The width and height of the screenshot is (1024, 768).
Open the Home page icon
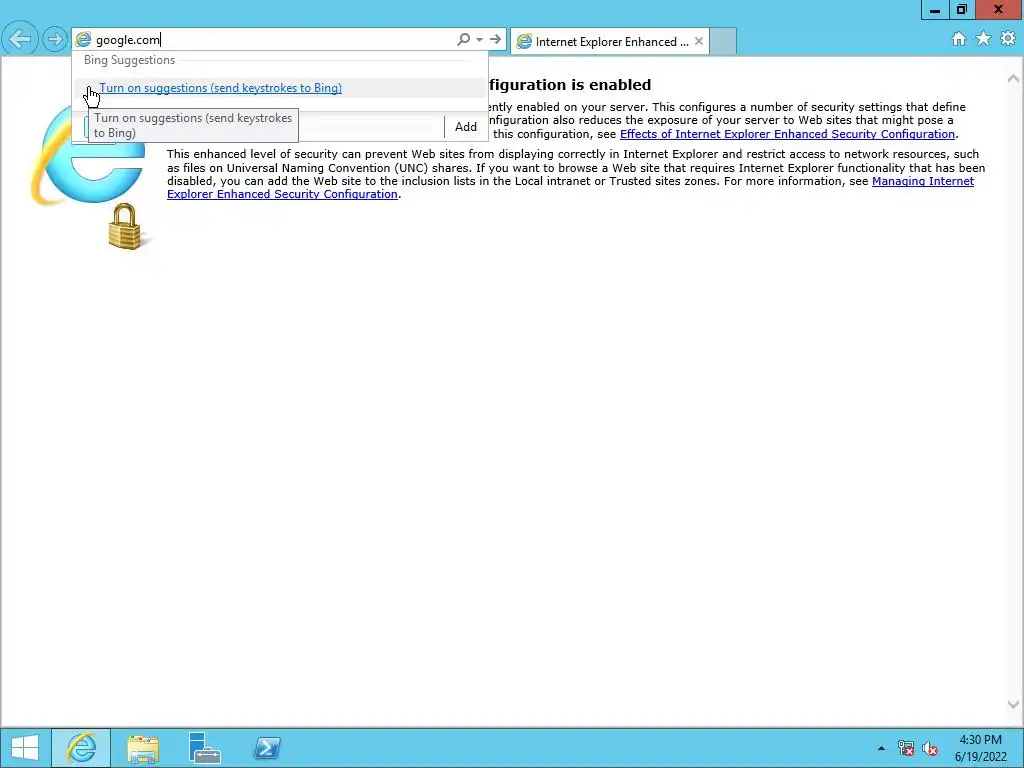[x=959, y=39]
